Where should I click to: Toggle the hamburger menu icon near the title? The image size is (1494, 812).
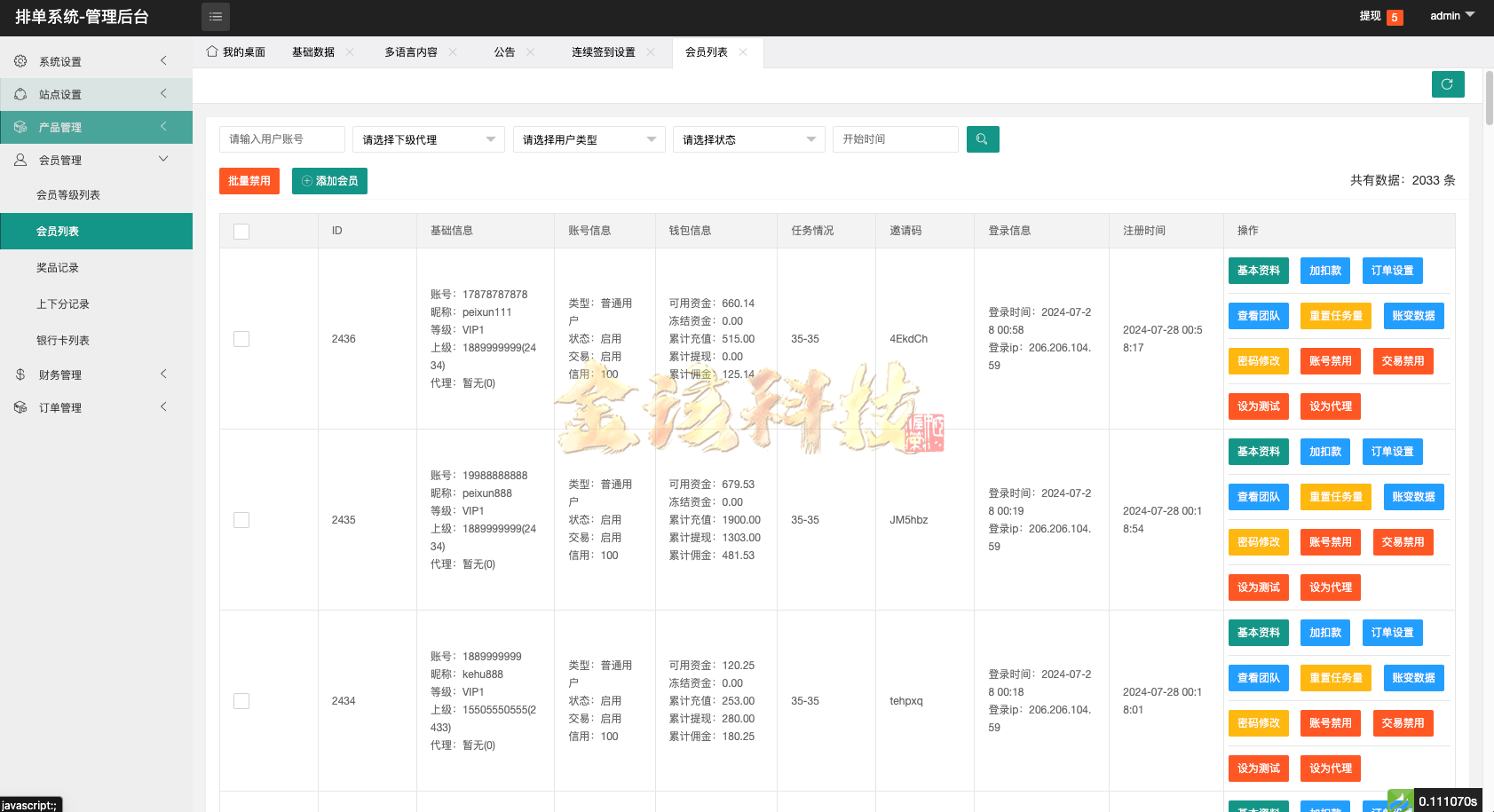(x=215, y=16)
